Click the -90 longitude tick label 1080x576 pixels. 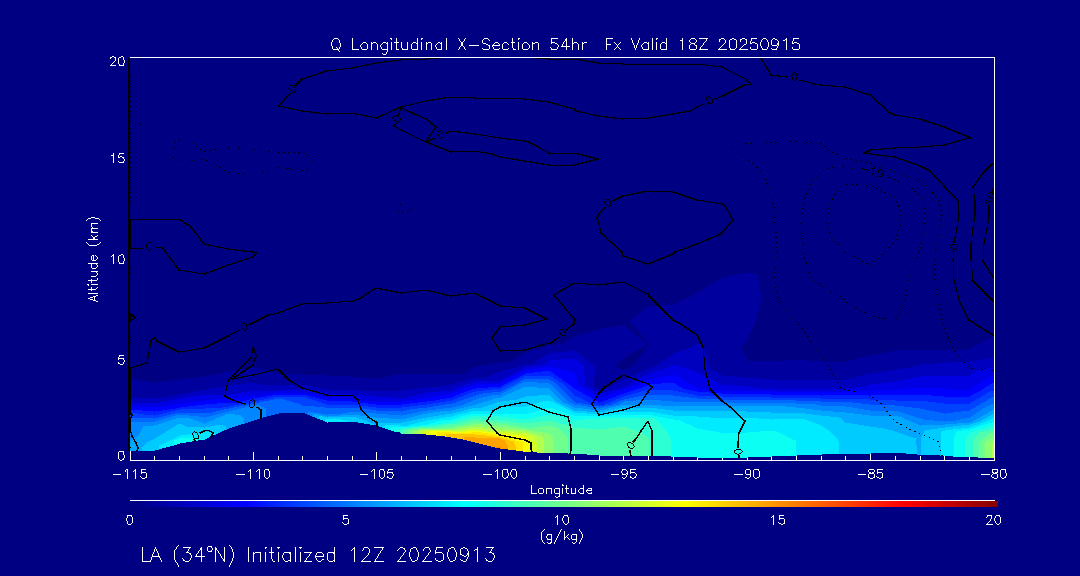(x=747, y=475)
